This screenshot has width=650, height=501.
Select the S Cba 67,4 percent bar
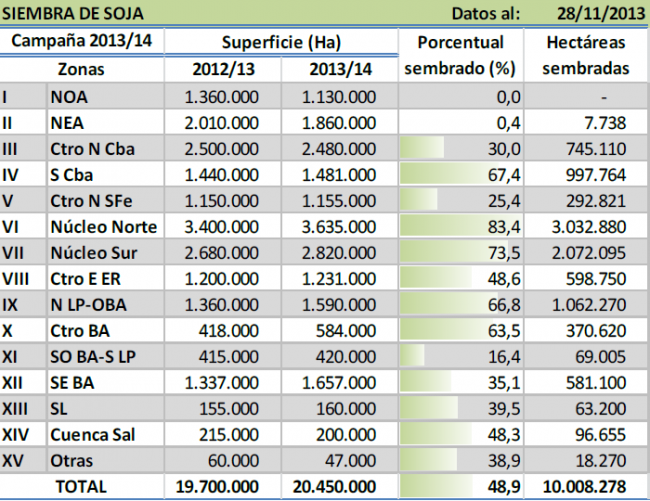[x=461, y=175]
